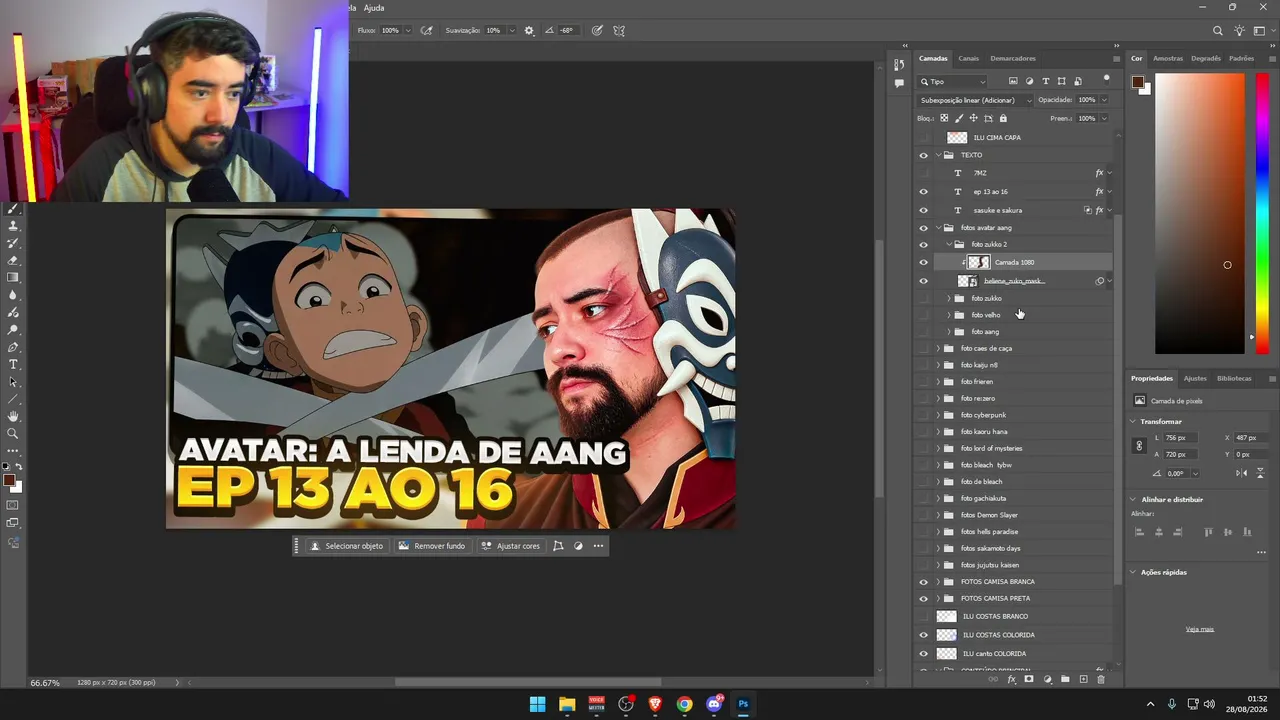
Task: Filter layers by pixel layer type
Action: [1013, 81]
